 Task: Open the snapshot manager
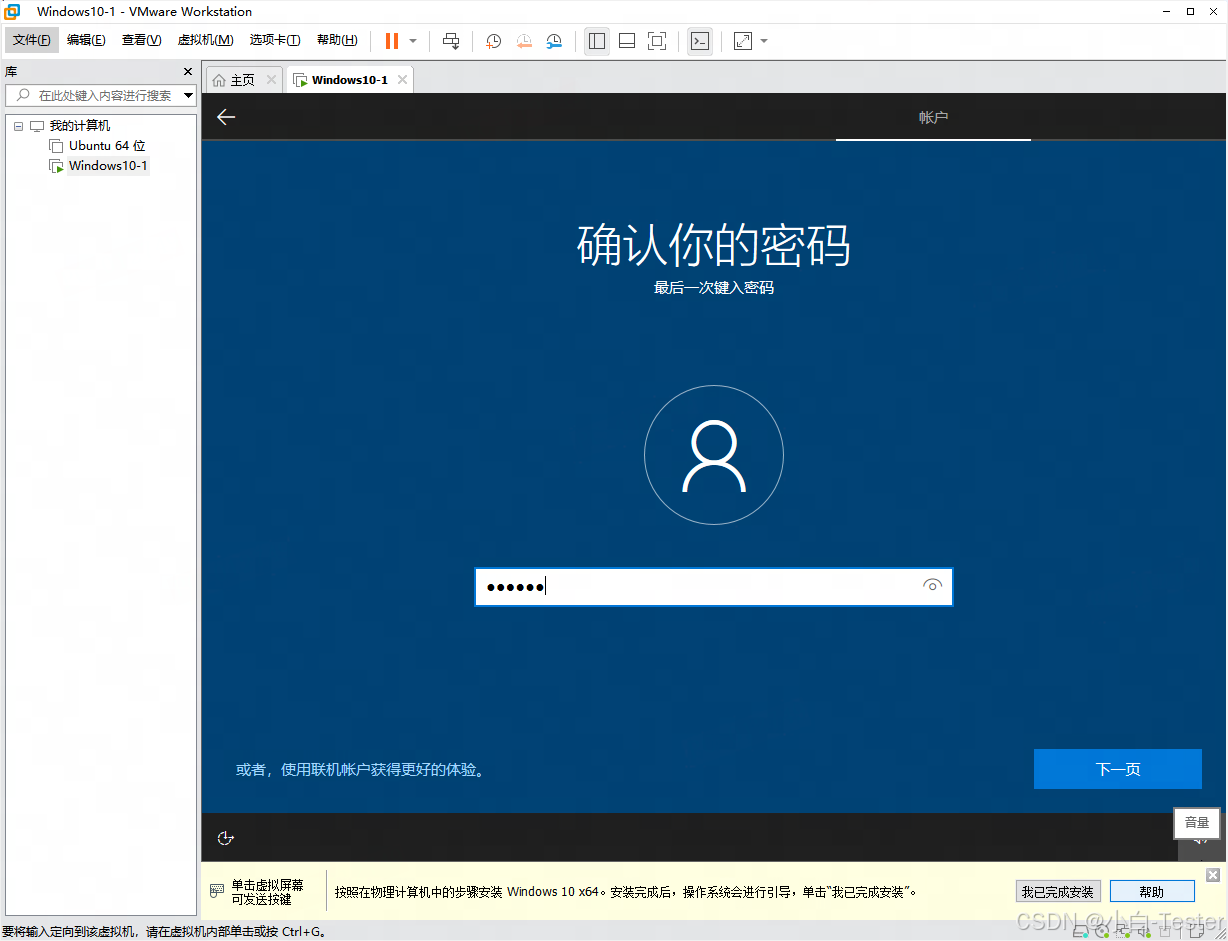554,41
